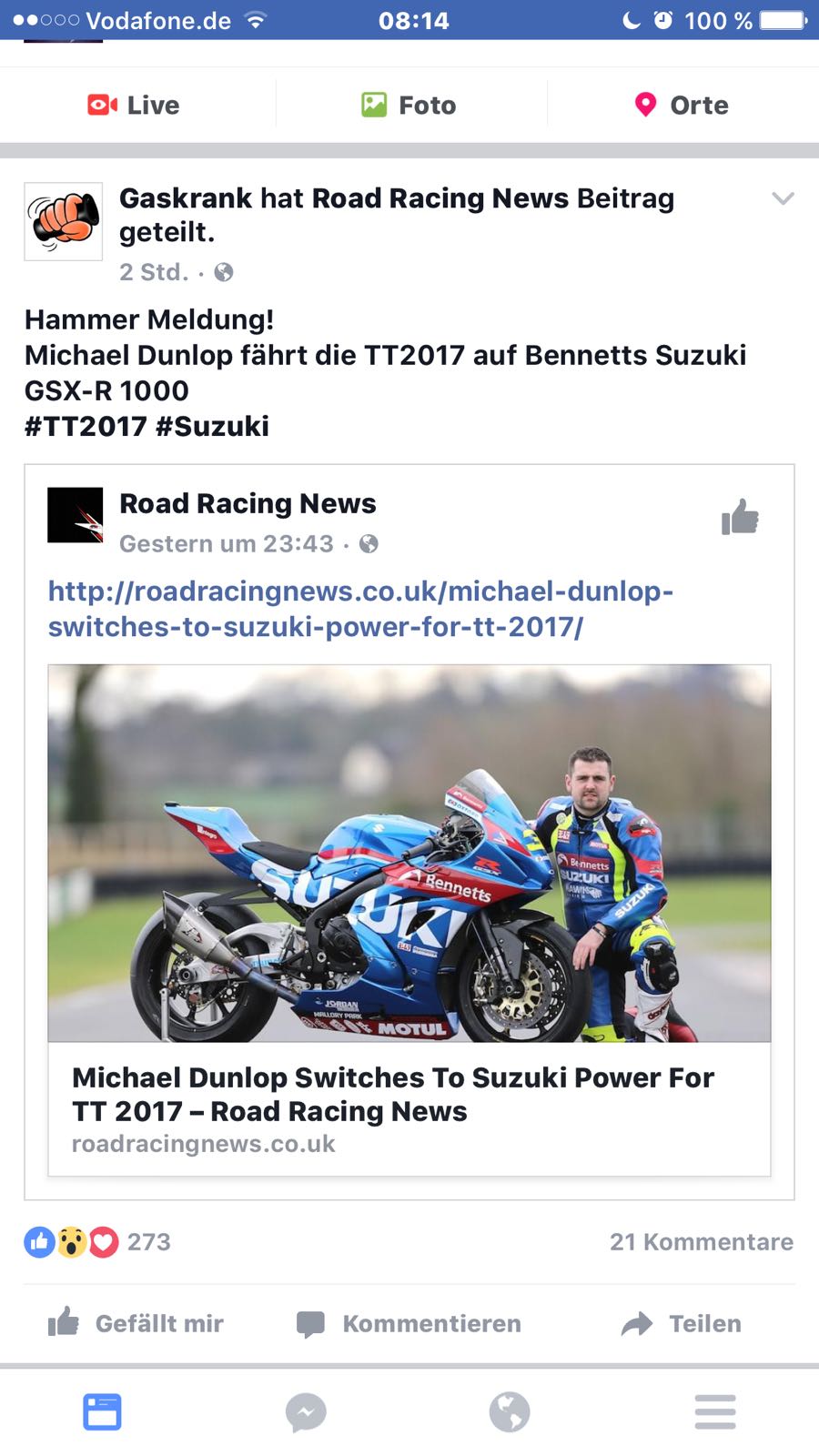Share the post via Teilen
Viewport: 819px width, 1456px height.
(682, 1323)
